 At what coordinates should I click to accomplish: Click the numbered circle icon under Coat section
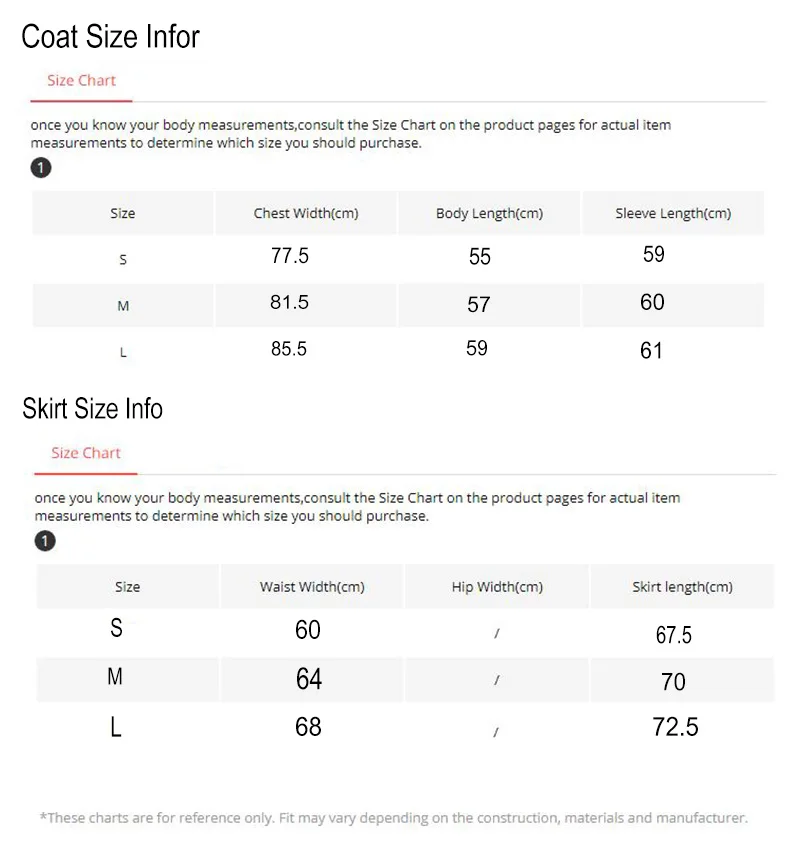[x=41, y=168]
